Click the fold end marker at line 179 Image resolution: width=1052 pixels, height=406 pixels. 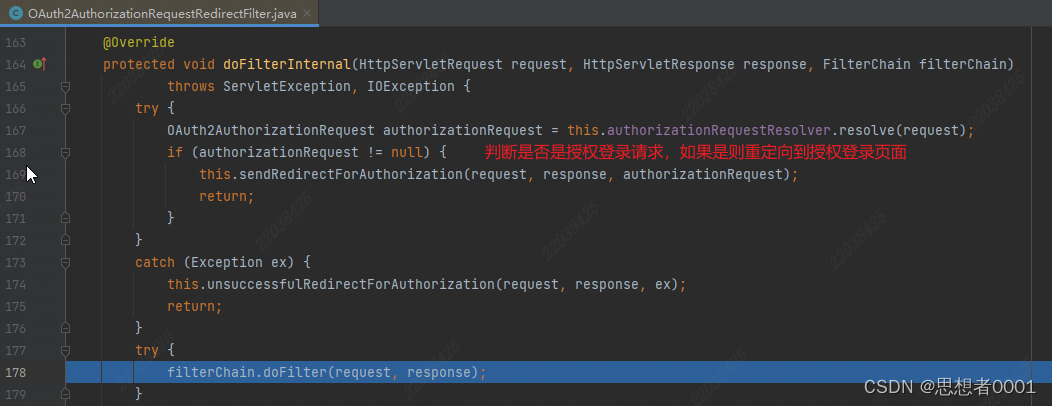66,394
